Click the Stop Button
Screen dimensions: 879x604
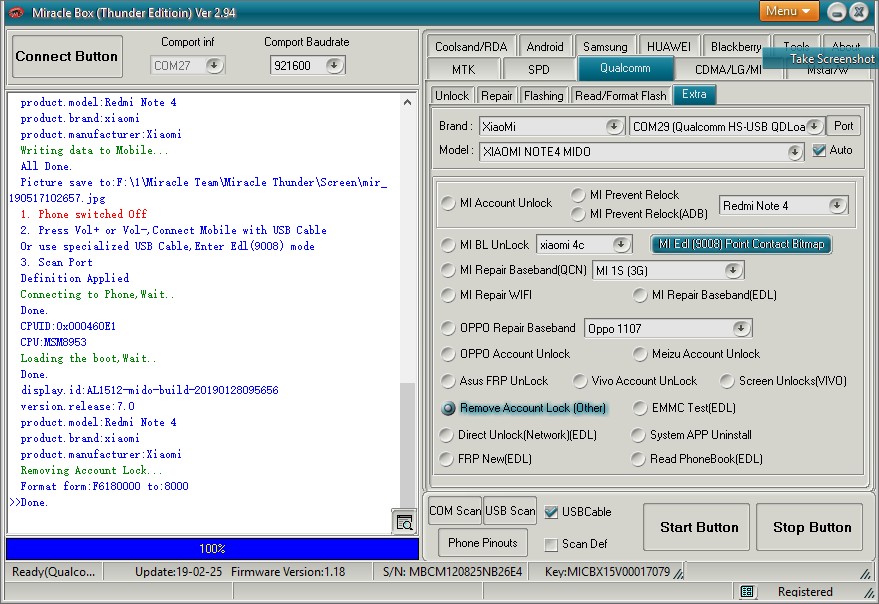coord(809,527)
